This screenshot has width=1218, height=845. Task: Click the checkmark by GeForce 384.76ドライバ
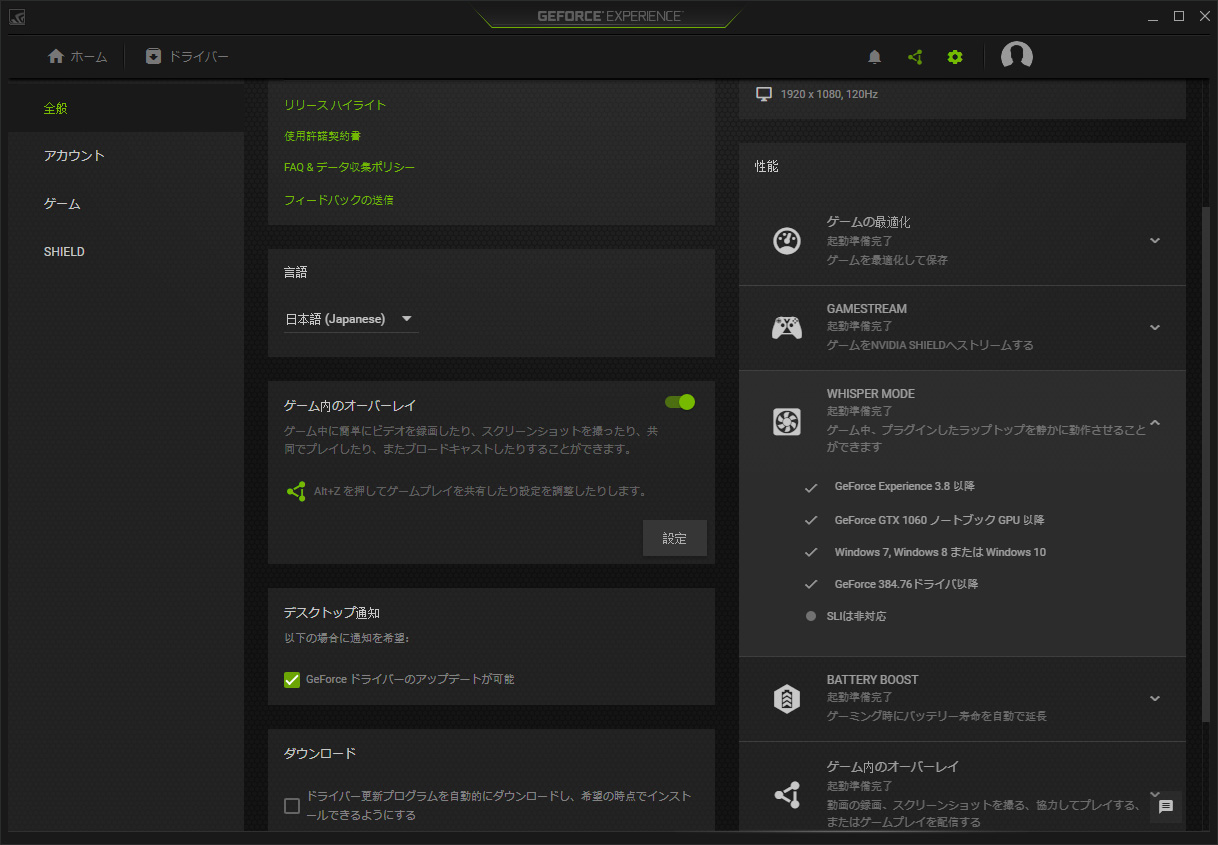pyautogui.click(x=811, y=585)
